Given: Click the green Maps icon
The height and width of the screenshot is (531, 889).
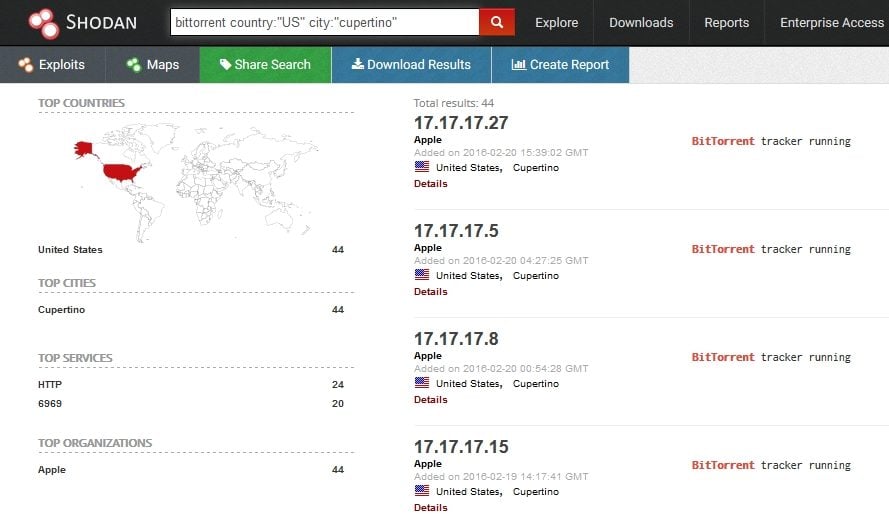Looking at the screenshot, I should 134,65.
